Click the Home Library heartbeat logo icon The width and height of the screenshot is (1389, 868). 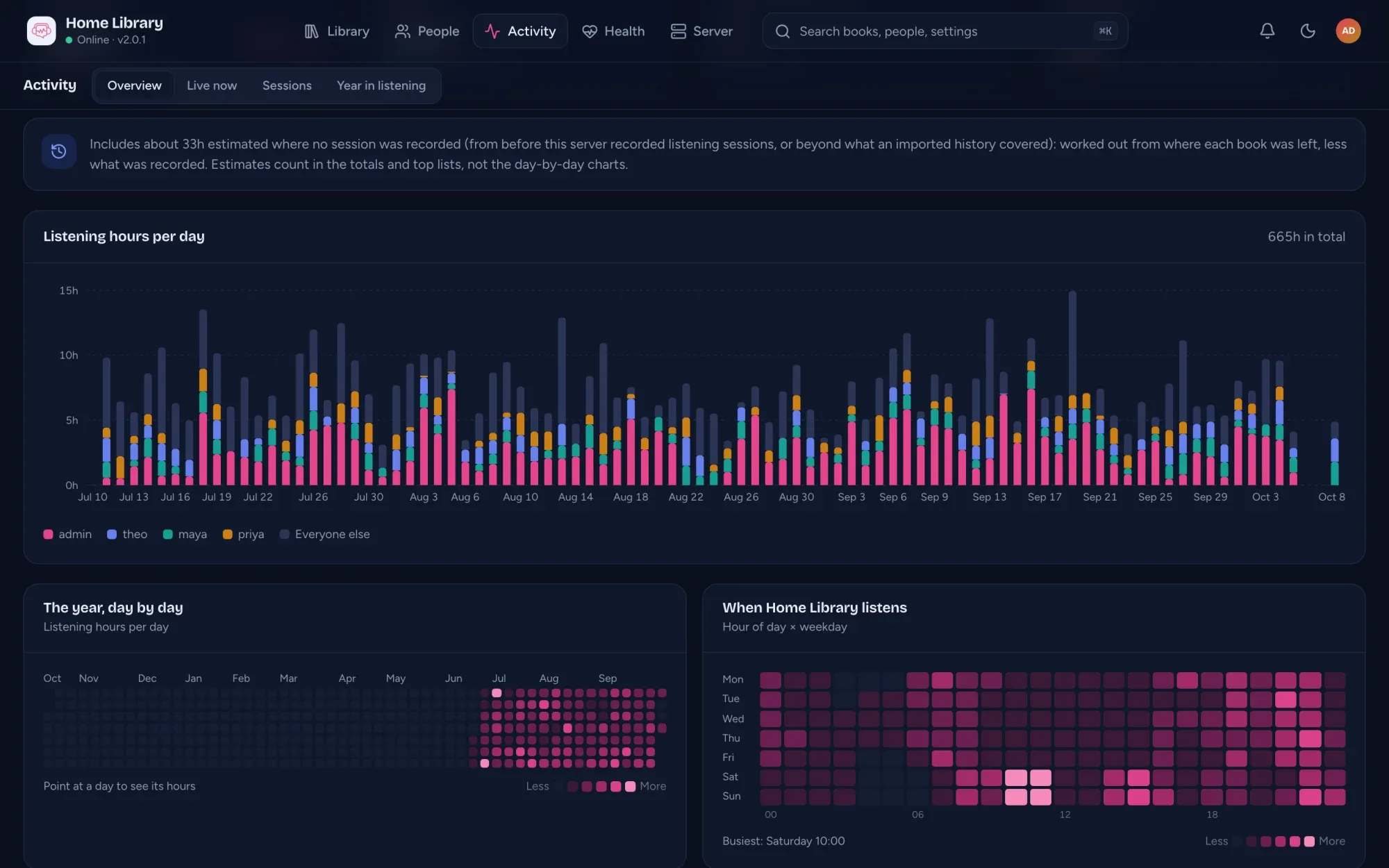coord(41,31)
